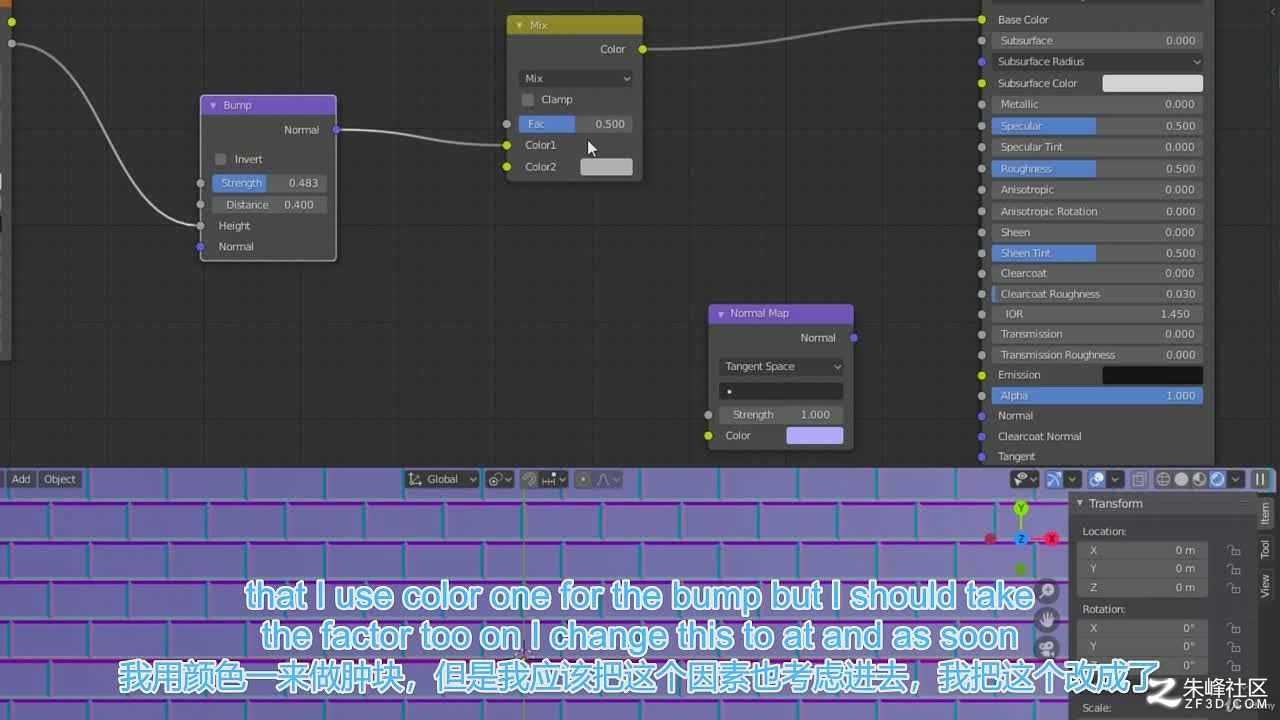Click the Mix node header title
Image resolution: width=1280 pixels, height=720 pixels.
click(x=538, y=25)
